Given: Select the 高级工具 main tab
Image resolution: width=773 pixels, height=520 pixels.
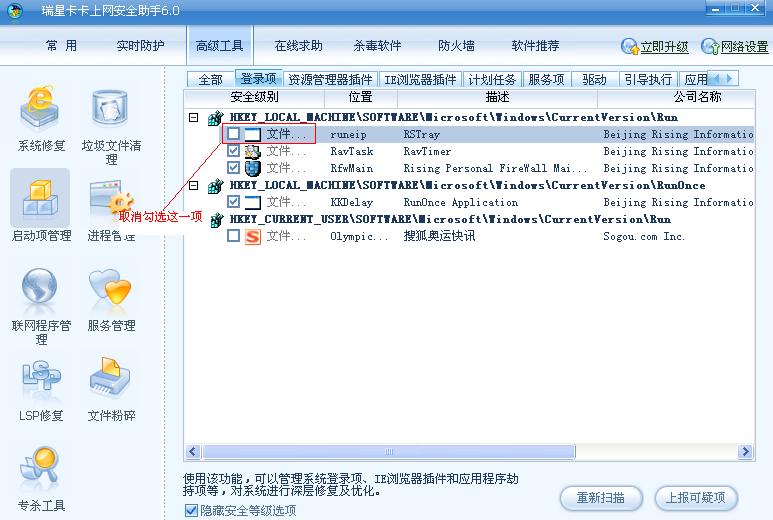Looking at the screenshot, I should [x=219, y=46].
